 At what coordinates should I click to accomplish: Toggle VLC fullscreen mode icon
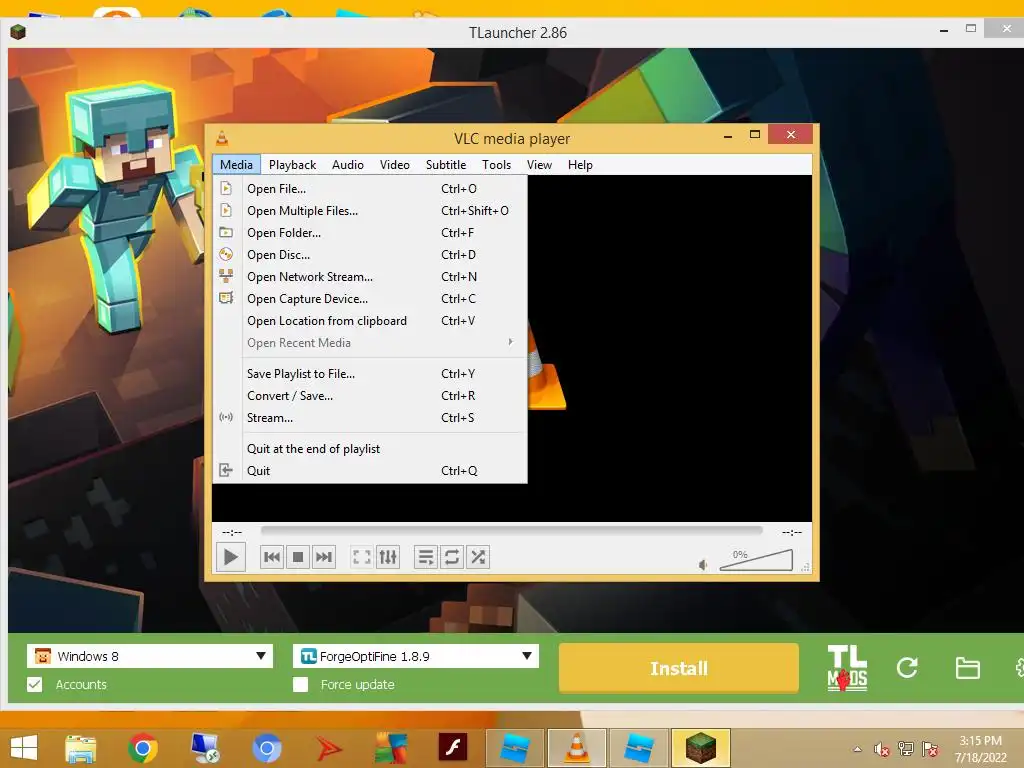pyautogui.click(x=361, y=557)
